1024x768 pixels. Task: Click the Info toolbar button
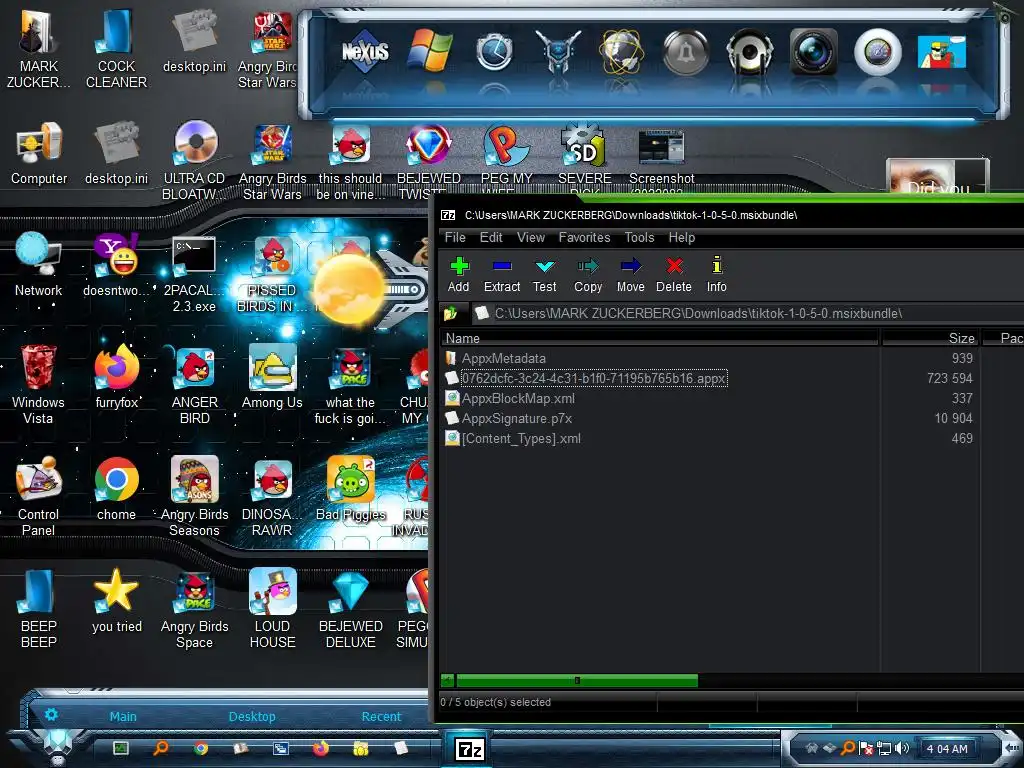pyautogui.click(x=716, y=274)
